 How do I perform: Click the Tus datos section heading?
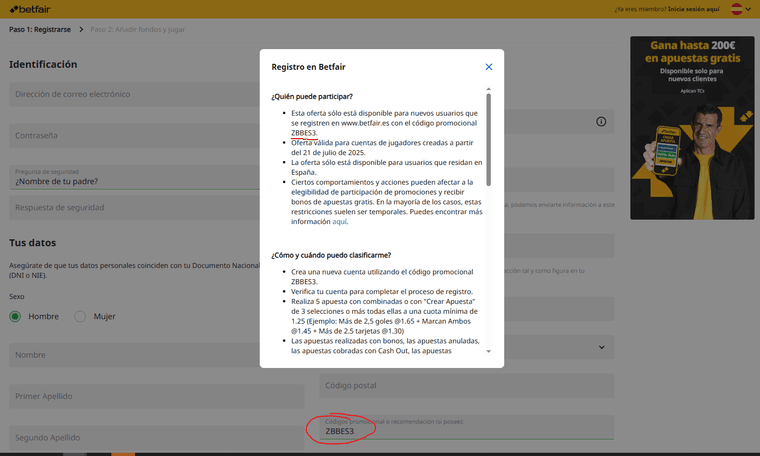(x=32, y=243)
